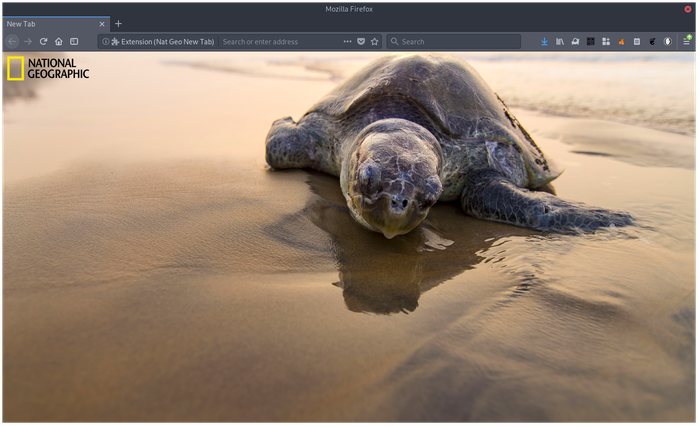Bookmark this page with the star

click(375, 42)
